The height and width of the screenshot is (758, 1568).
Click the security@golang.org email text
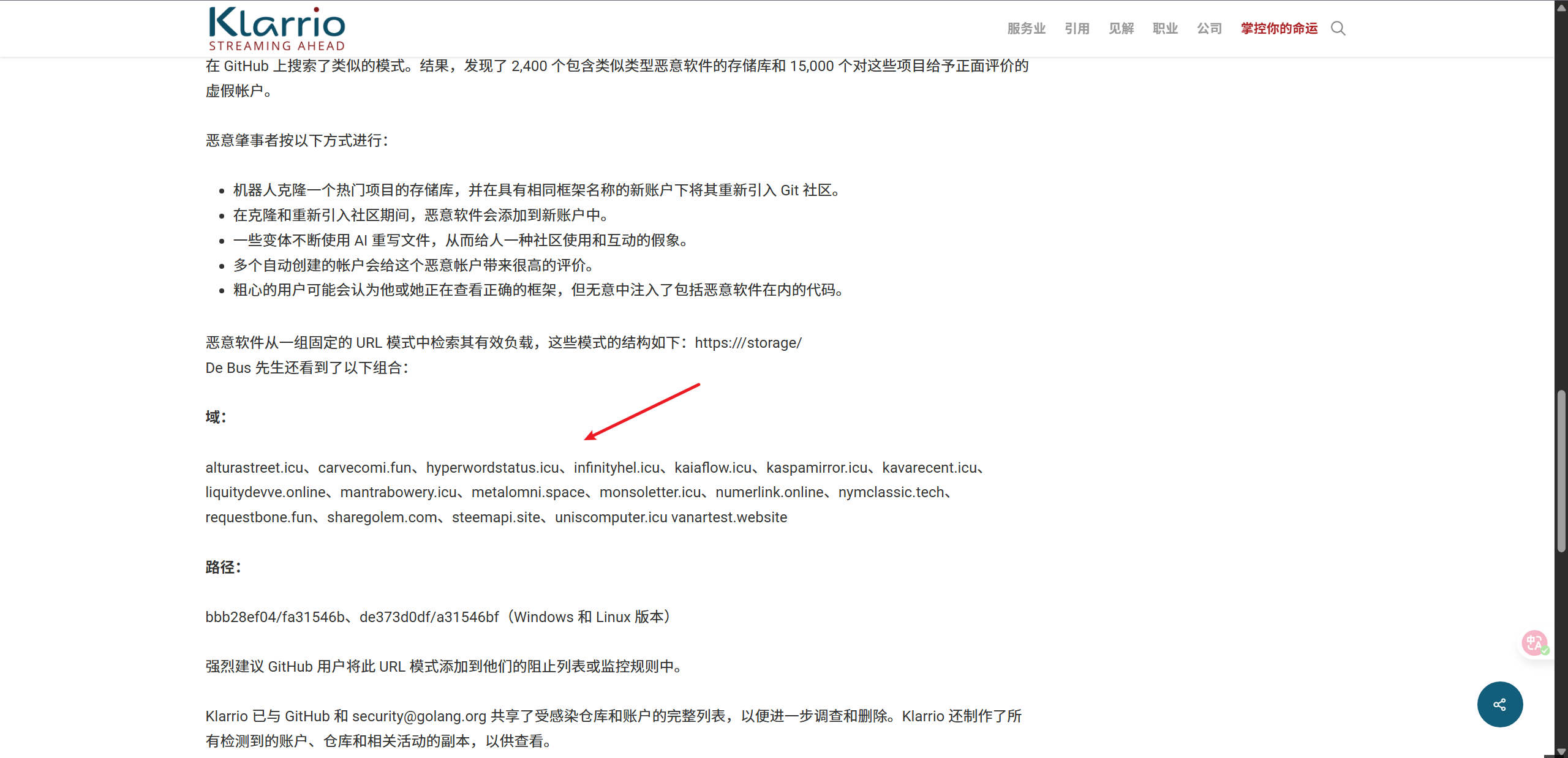[419, 716]
